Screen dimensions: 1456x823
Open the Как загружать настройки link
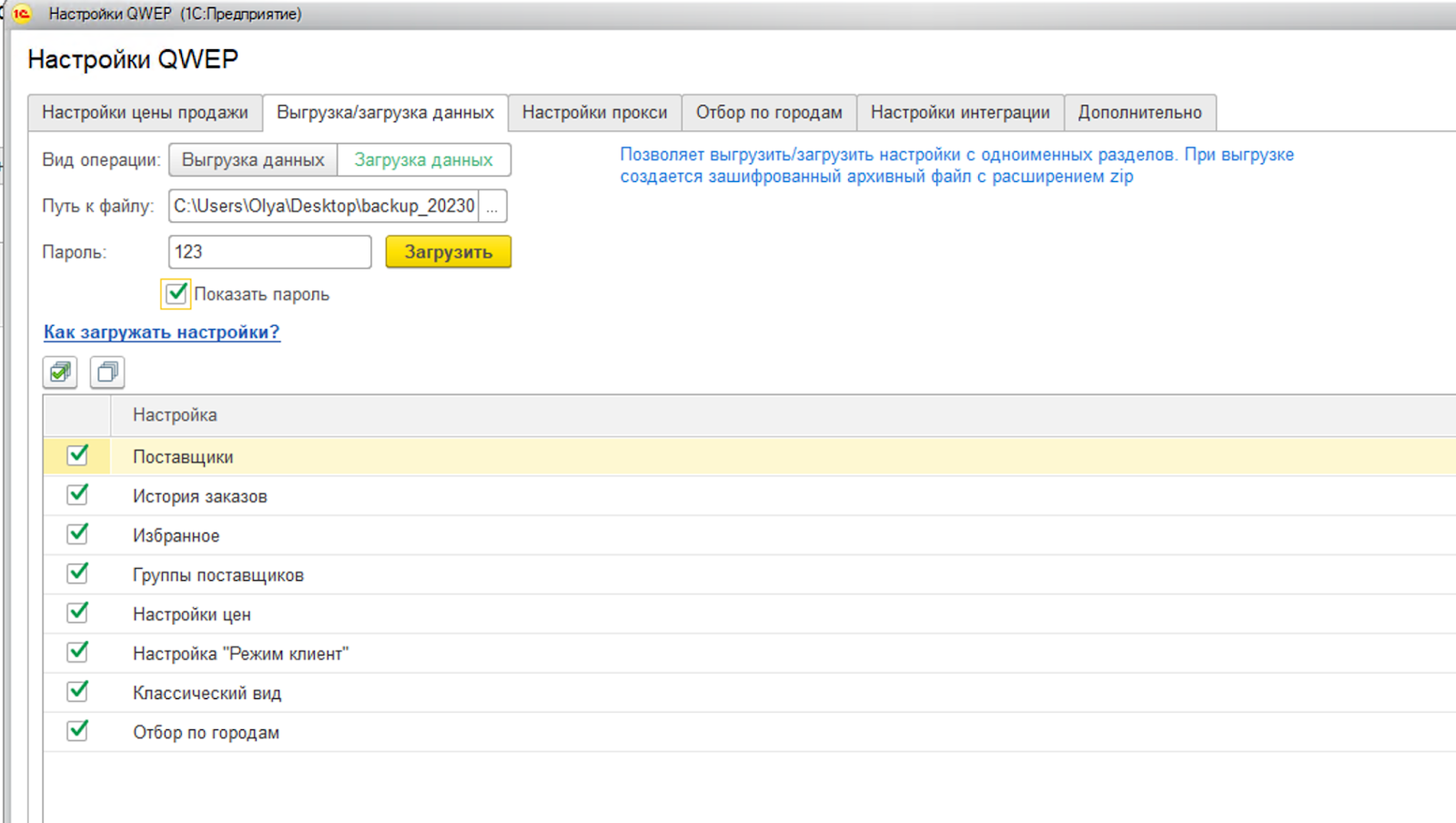pyautogui.click(x=162, y=332)
